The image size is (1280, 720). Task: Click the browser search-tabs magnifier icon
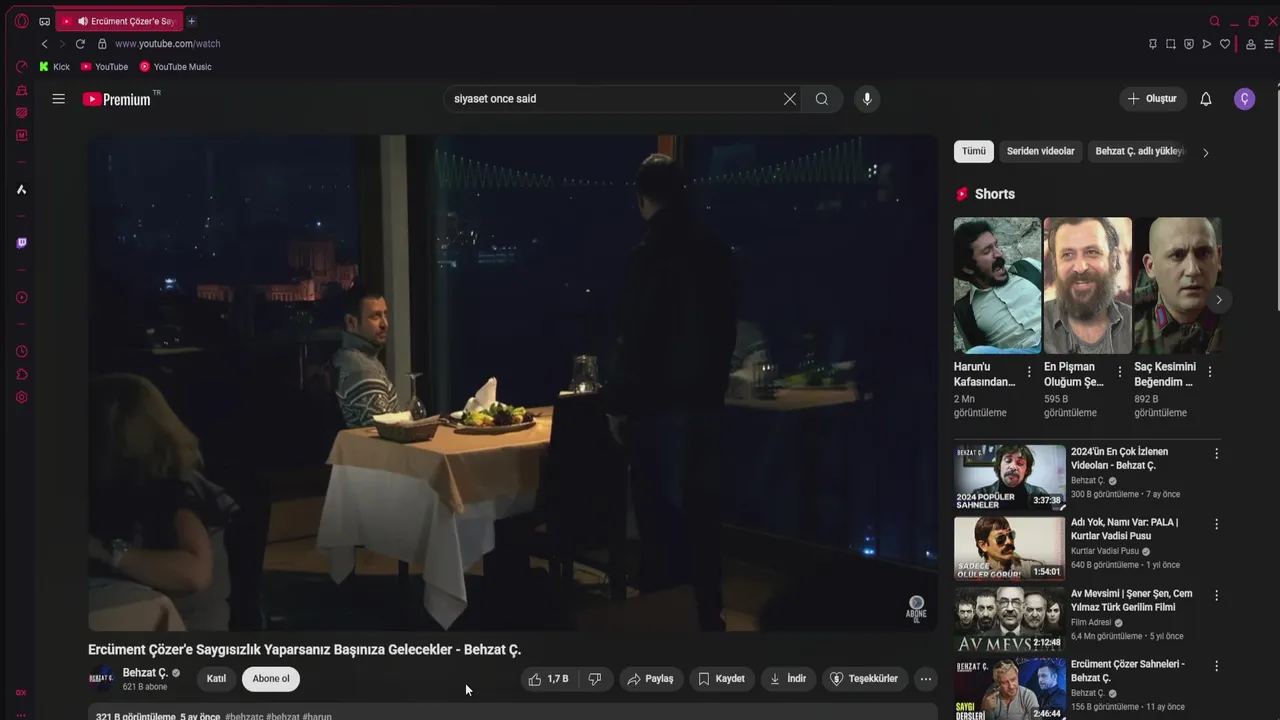tap(1214, 21)
